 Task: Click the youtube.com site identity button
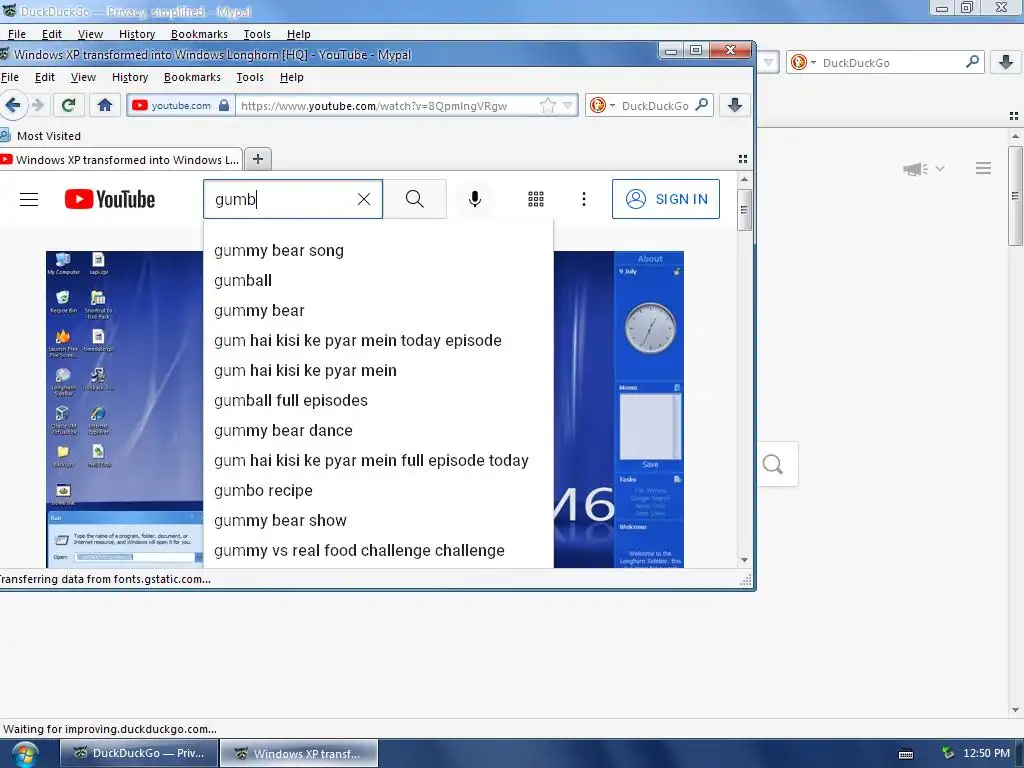coord(181,105)
